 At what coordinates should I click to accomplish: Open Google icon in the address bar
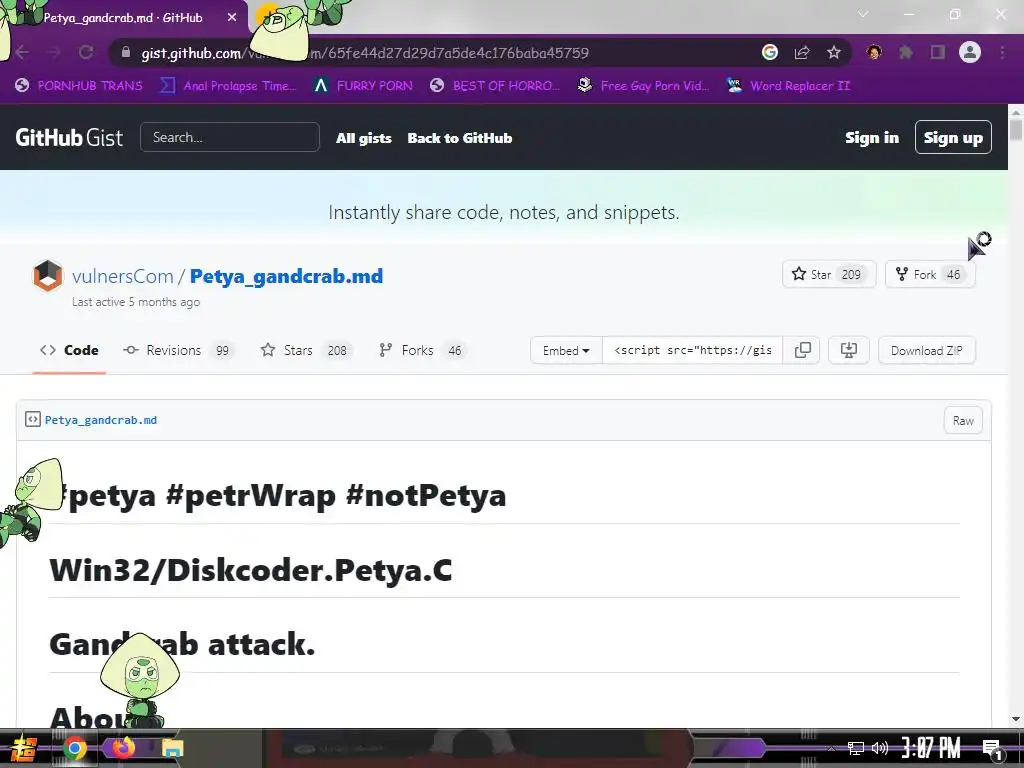coord(770,52)
